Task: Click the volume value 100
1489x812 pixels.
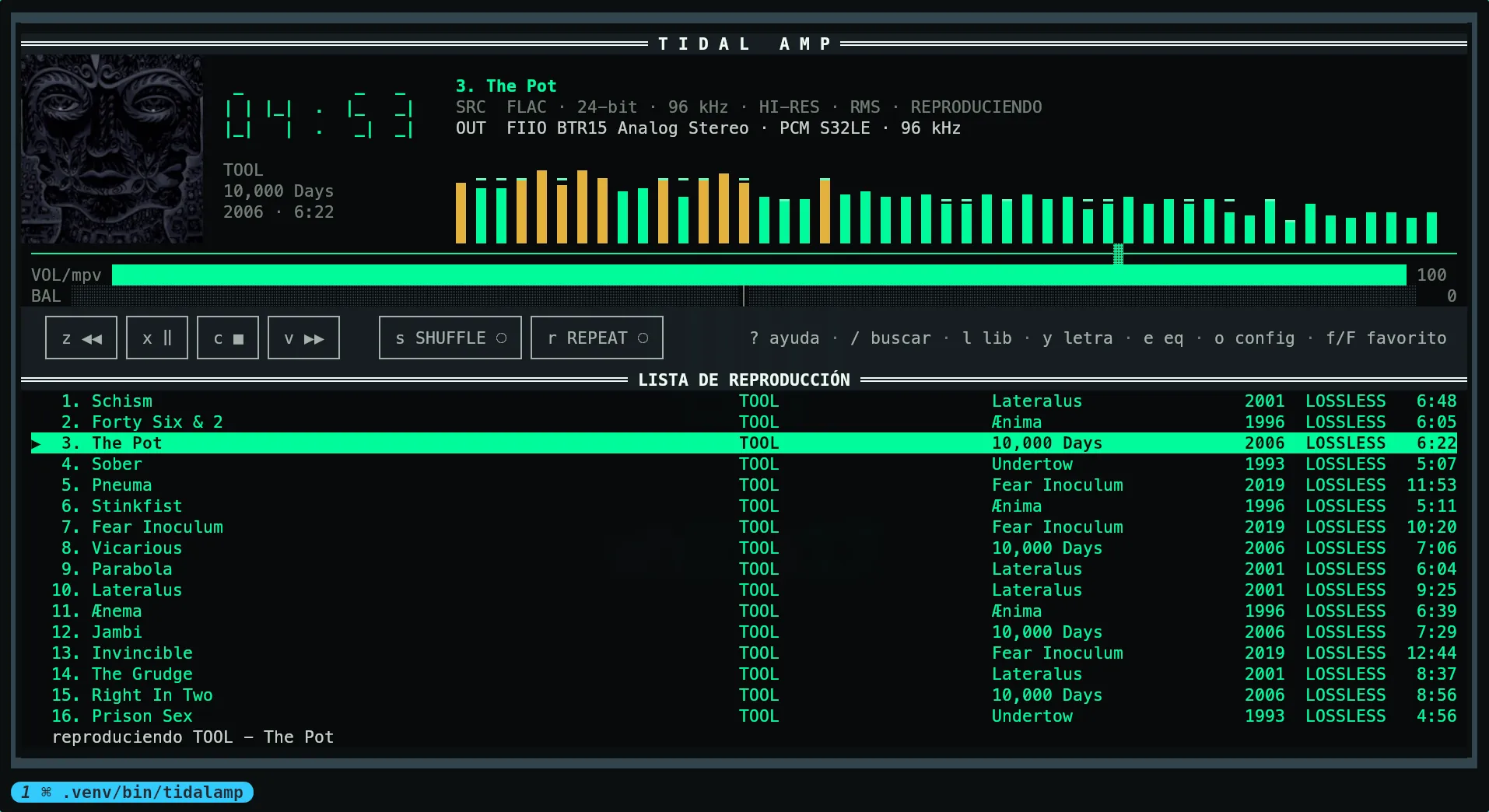Action: [1431, 275]
